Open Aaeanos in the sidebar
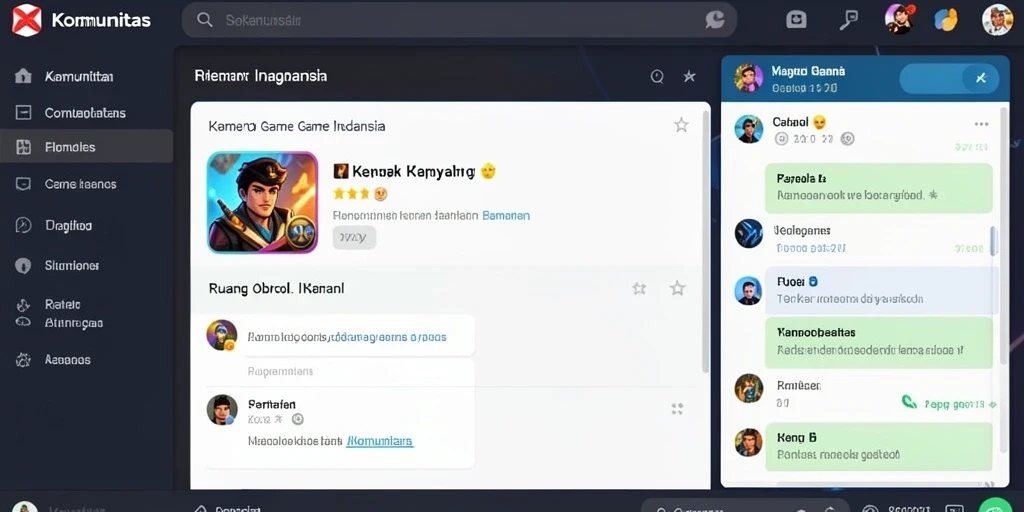This screenshot has height=512, width=1024. [x=67, y=359]
